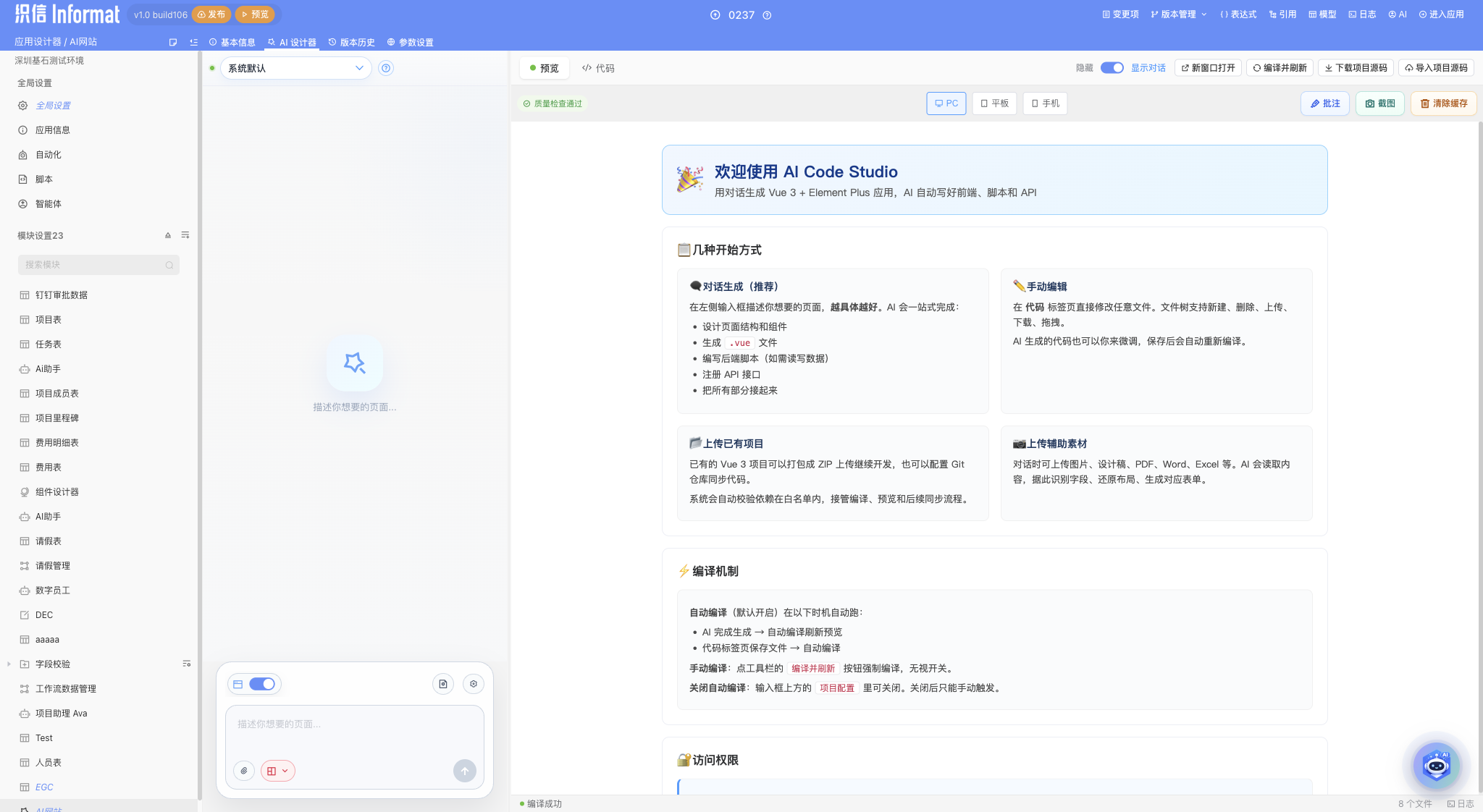
Task: Click the orange 预览 button in header
Action: (255, 14)
